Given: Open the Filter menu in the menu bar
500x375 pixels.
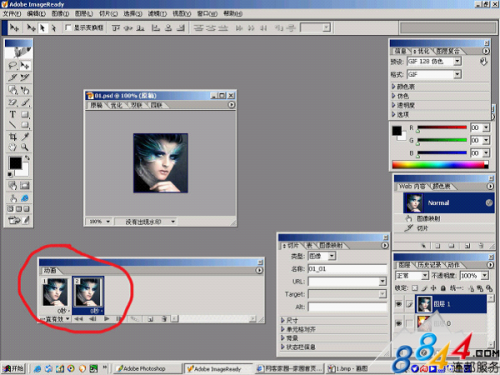Looking at the screenshot, I should tap(157, 14).
